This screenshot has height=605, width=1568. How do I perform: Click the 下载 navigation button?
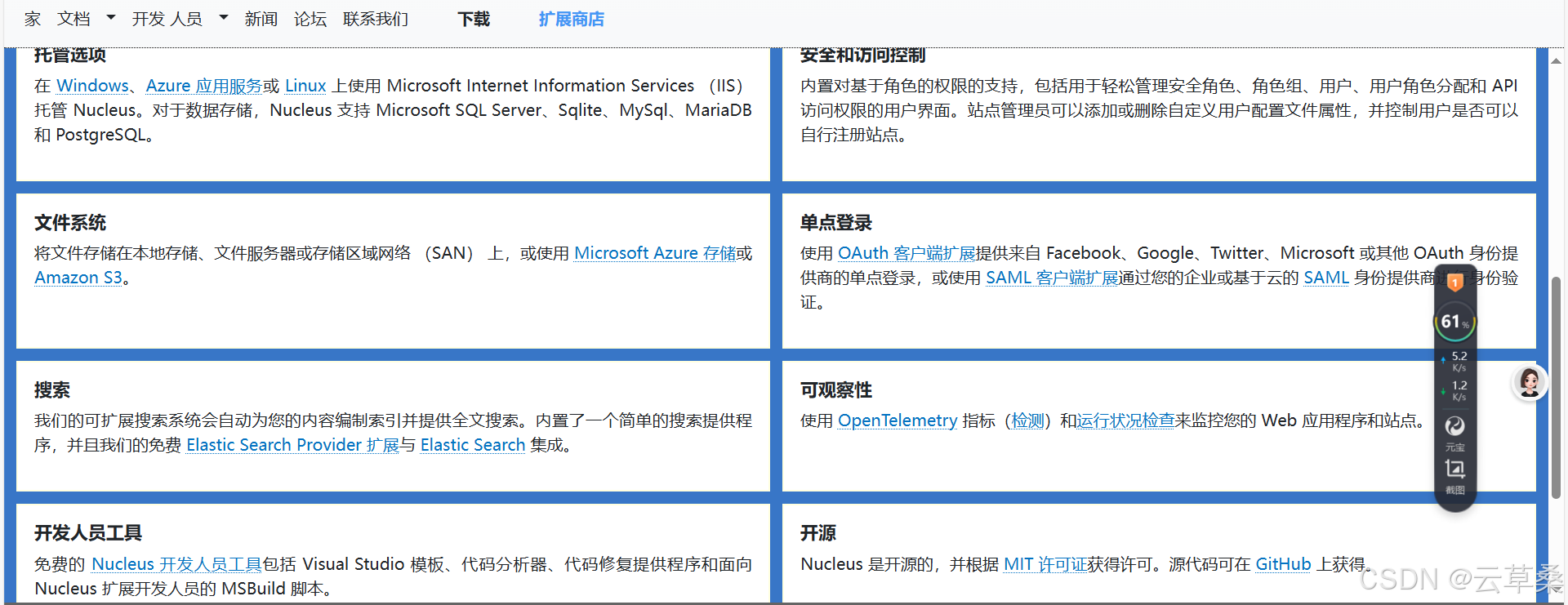(x=474, y=19)
